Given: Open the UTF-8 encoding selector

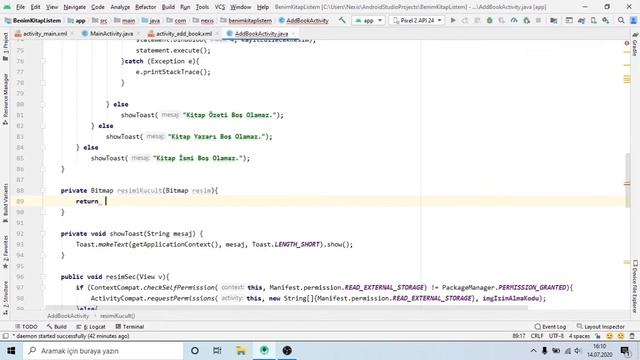Looking at the screenshot, I should [x=556, y=336].
